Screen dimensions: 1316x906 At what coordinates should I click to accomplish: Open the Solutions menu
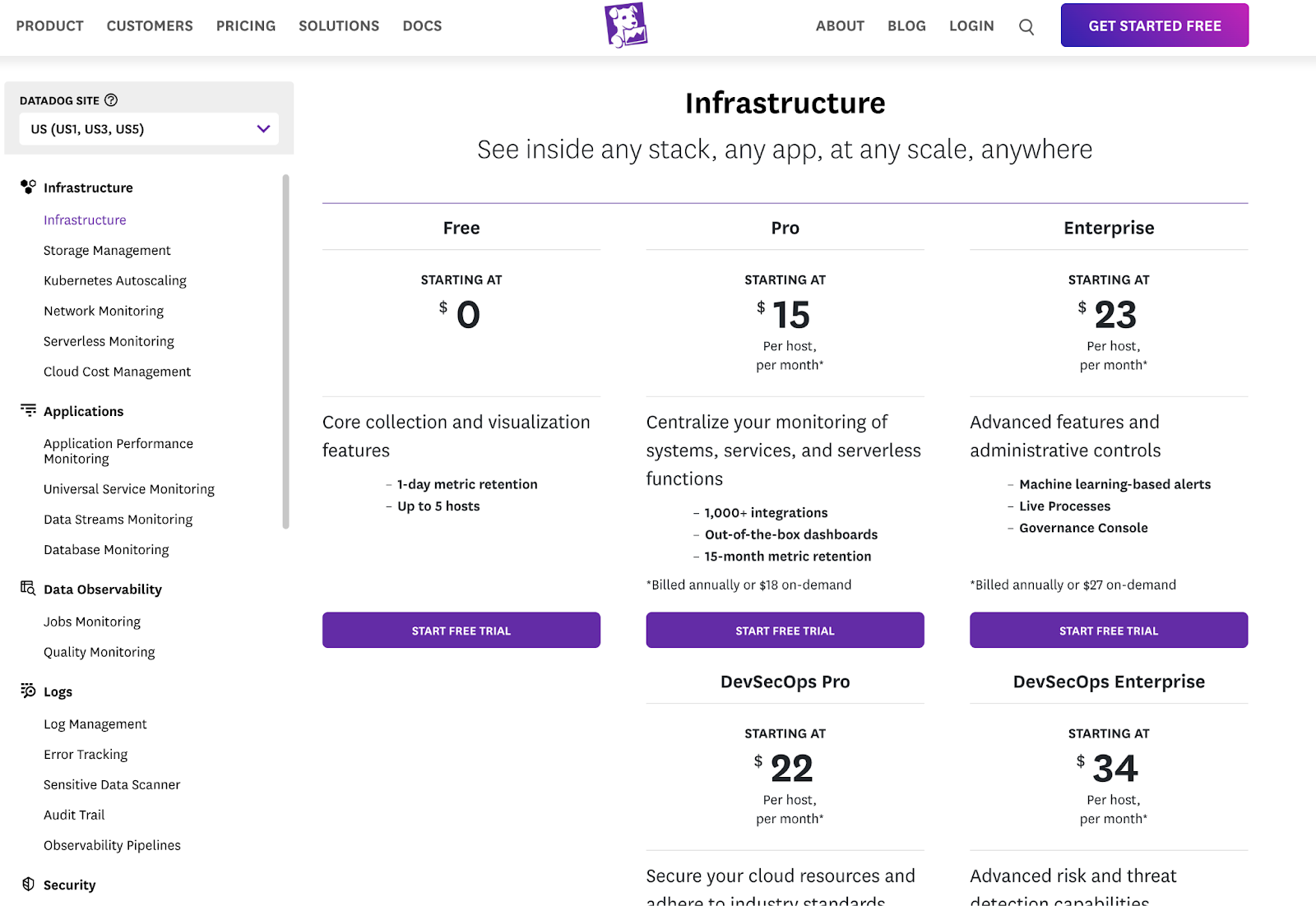pyautogui.click(x=339, y=25)
